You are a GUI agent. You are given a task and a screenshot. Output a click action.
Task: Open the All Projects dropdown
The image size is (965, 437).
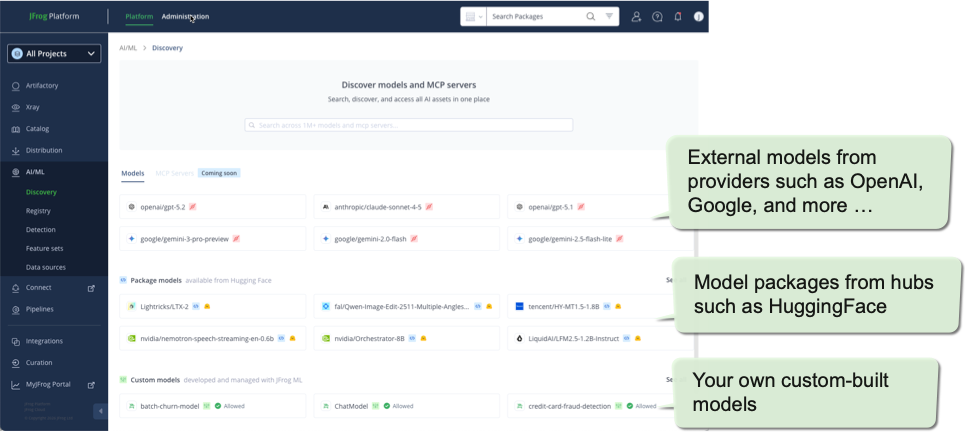54,54
